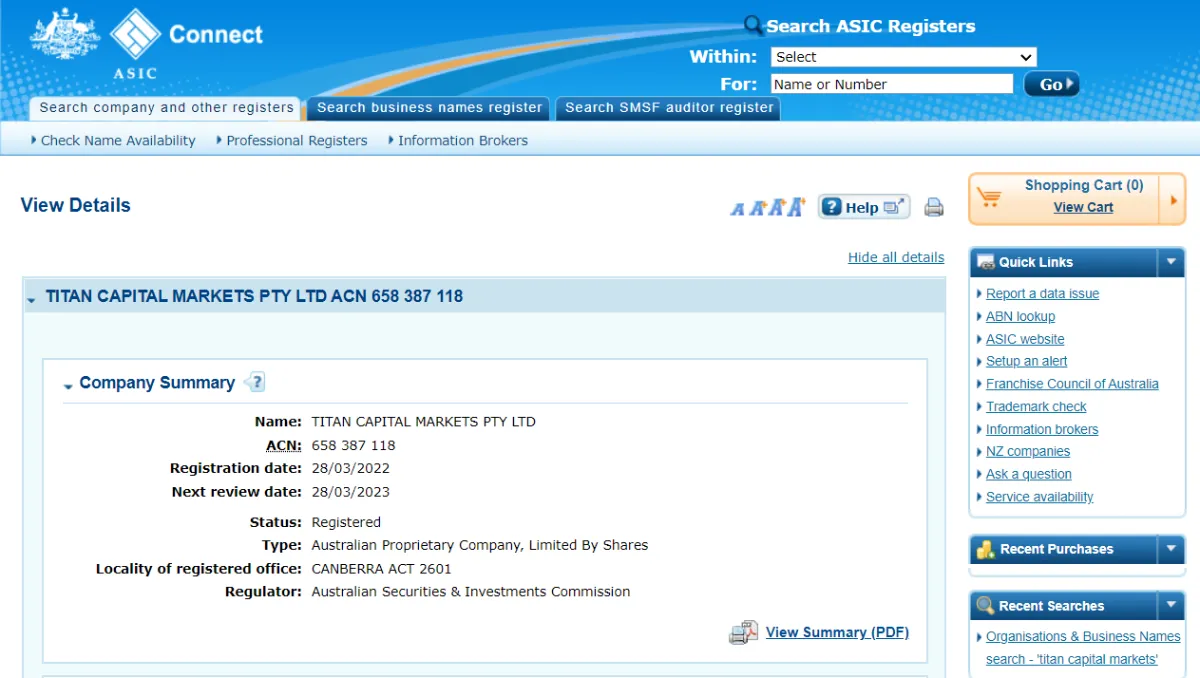Open Service availability link
This screenshot has width=1200, height=678.
point(1039,497)
